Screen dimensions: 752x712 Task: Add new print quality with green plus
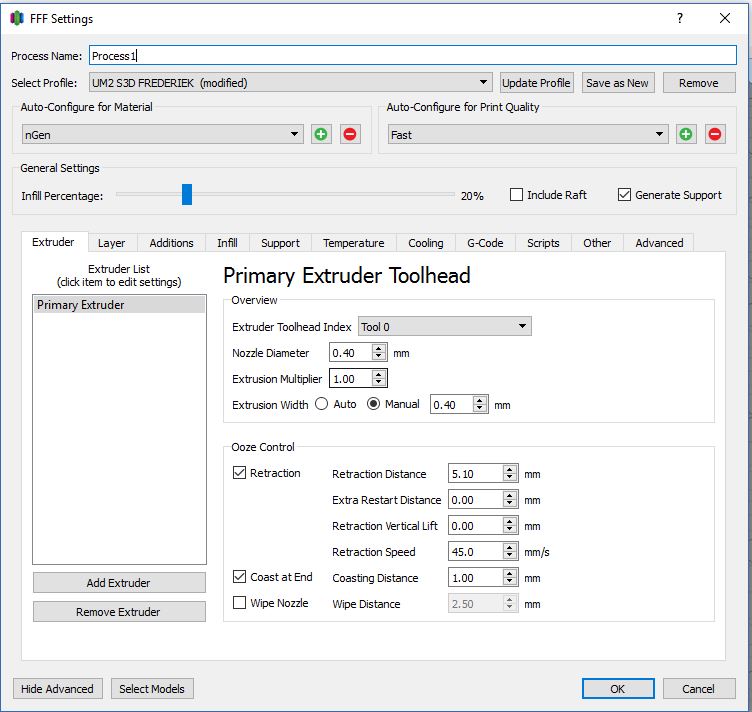686,134
